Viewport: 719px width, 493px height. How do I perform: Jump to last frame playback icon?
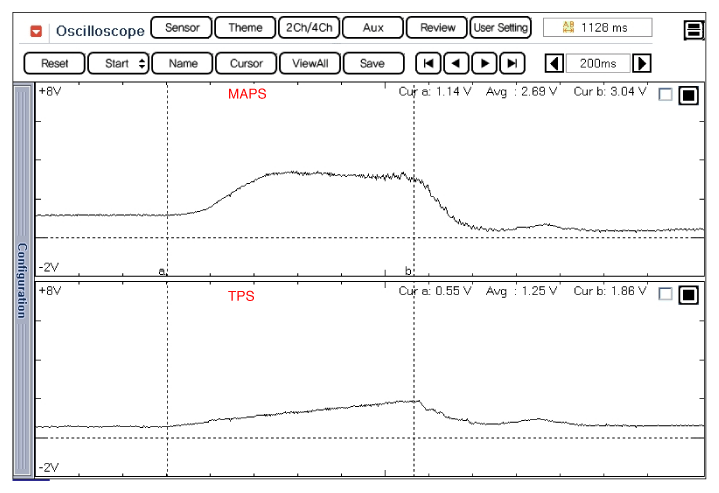pyautogui.click(x=512, y=63)
